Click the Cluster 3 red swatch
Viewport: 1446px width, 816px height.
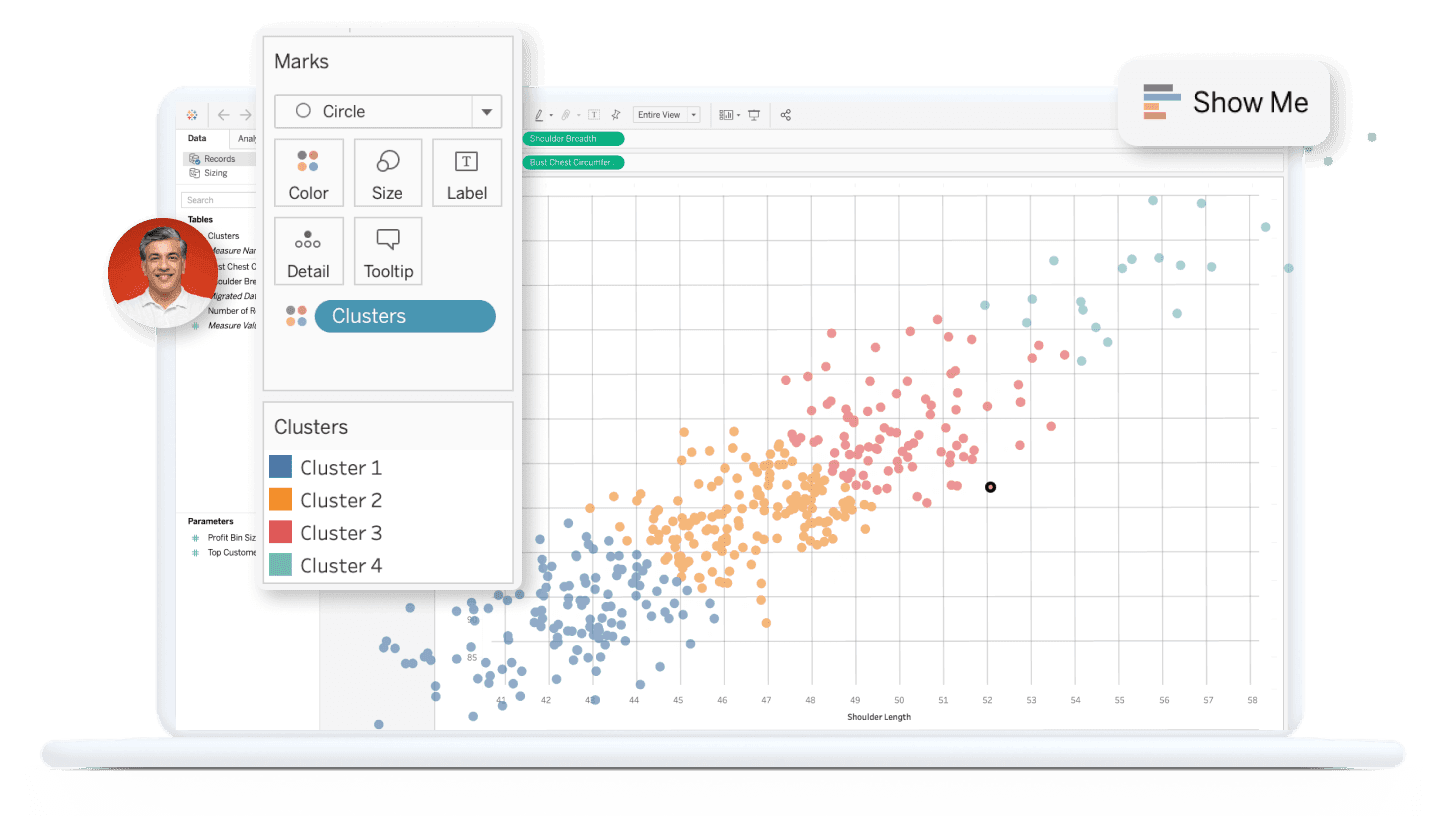(281, 533)
